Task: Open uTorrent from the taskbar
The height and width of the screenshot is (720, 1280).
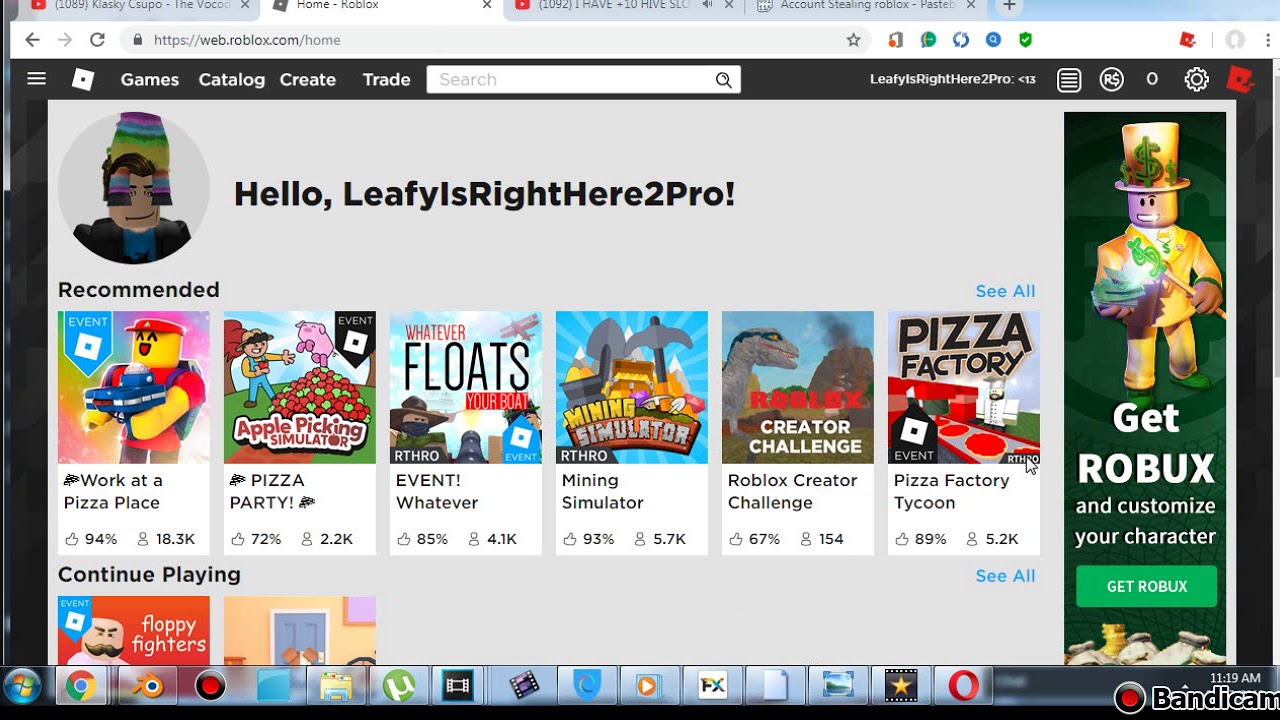Action: click(400, 686)
